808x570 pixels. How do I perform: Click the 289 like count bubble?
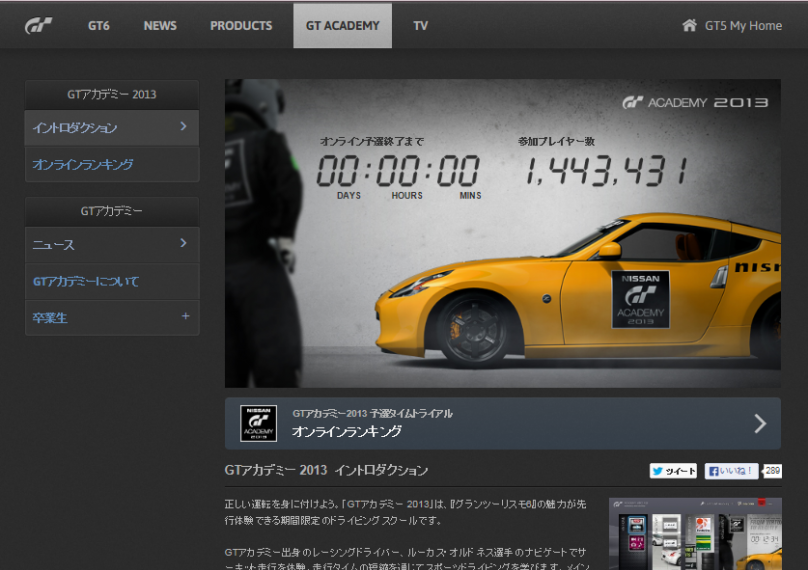772,471
